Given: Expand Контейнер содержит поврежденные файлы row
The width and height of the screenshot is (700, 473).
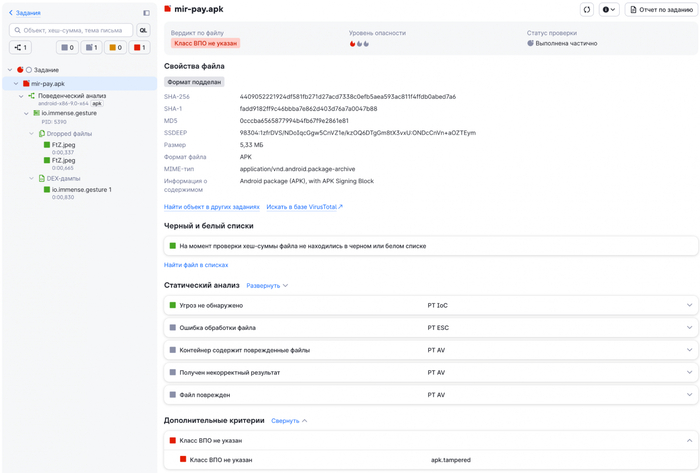Looking at the screenshot, I should click(x=431, y=350).
